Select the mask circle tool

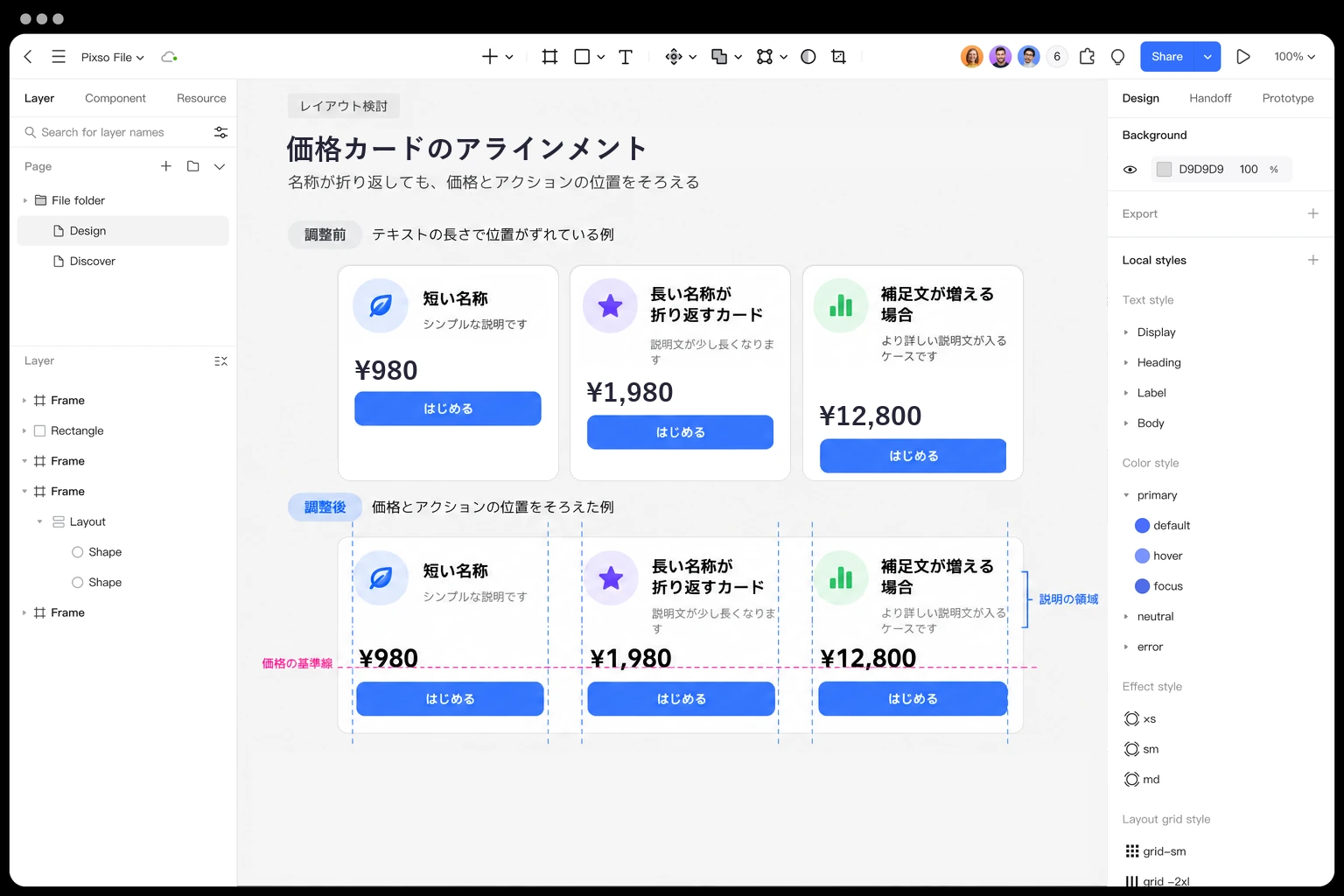click(808, 57)
